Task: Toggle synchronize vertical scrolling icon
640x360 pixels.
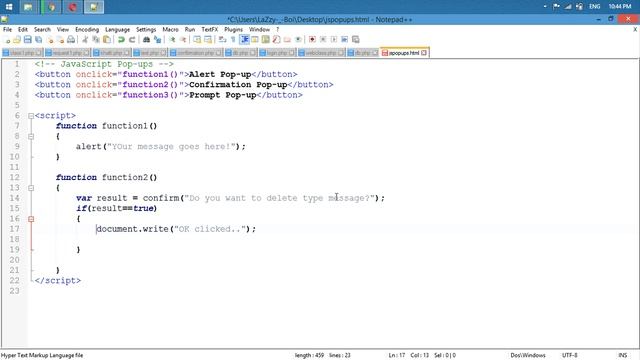Action: pyautogui.click(x=197, y=40)
